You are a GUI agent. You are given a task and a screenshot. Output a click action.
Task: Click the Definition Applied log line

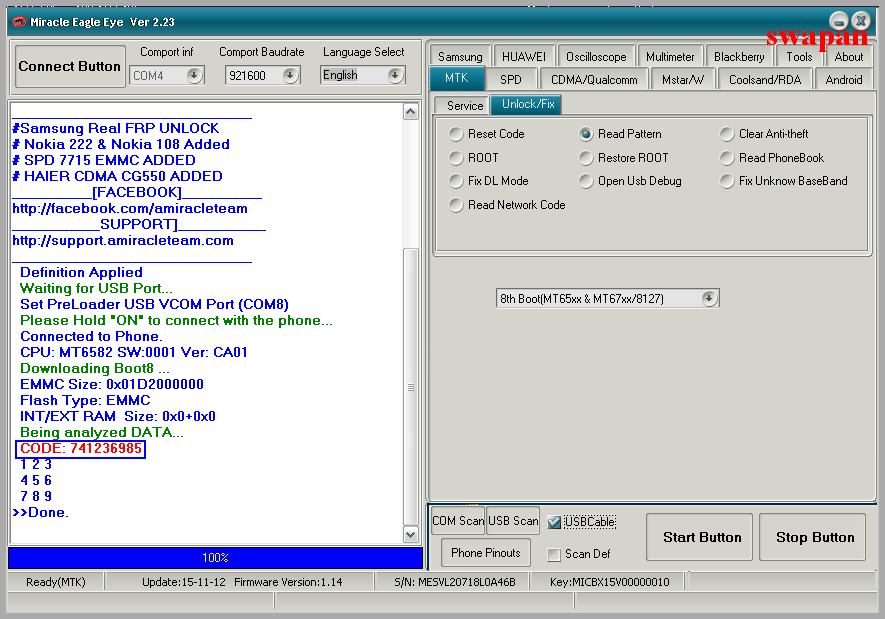(81, 273)
